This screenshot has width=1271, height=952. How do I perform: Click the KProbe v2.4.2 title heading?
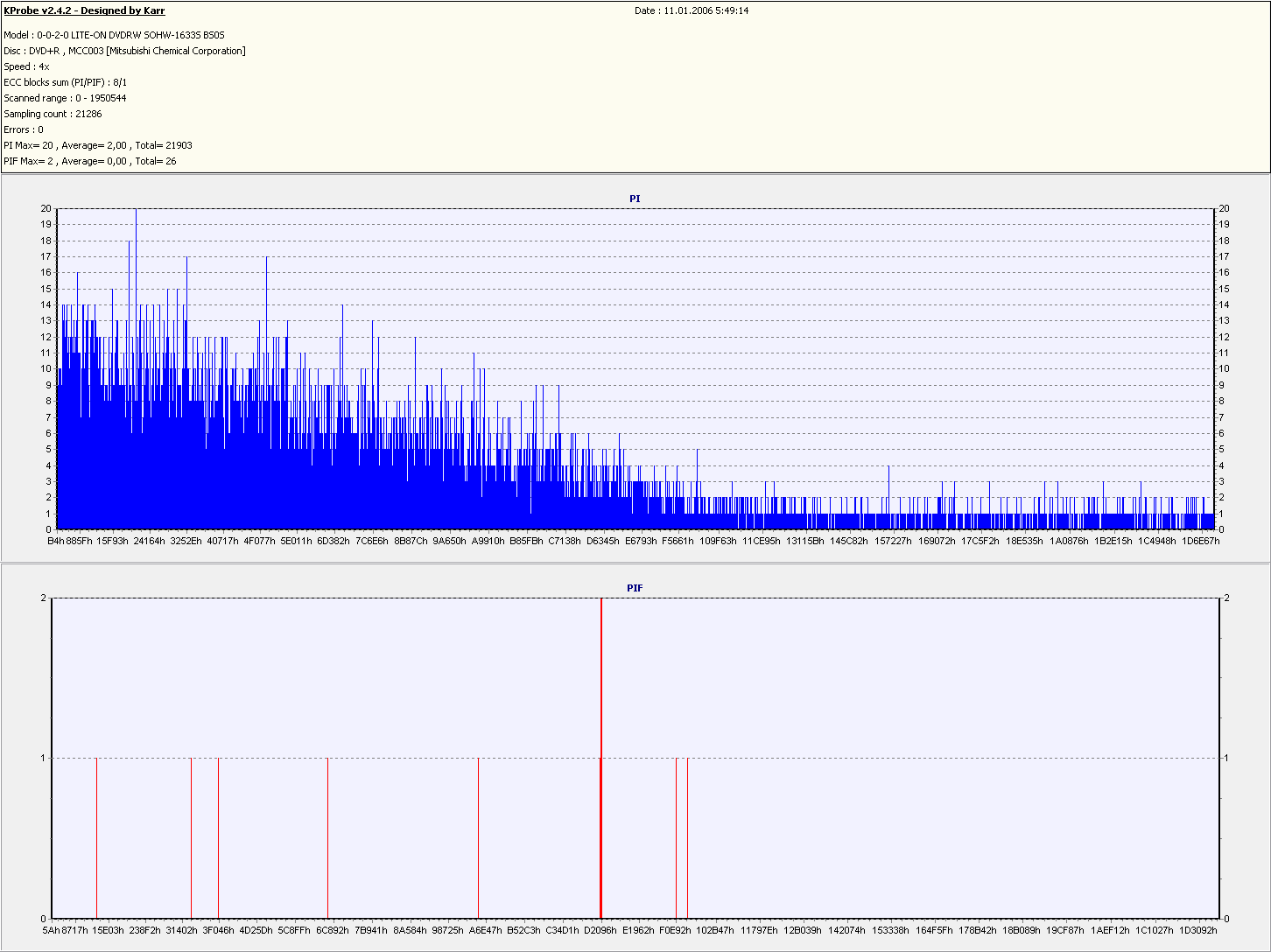(x=84, y=10)
